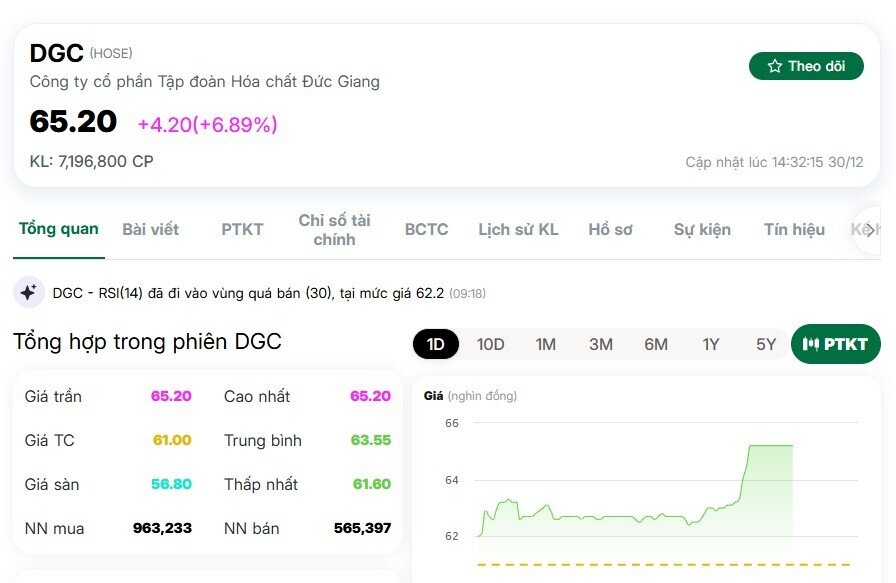Image resolution: width=896 pixels, height=583 pixels.
Task: Click the Giá (nghìn đồng) chart label
Action: 470,396
